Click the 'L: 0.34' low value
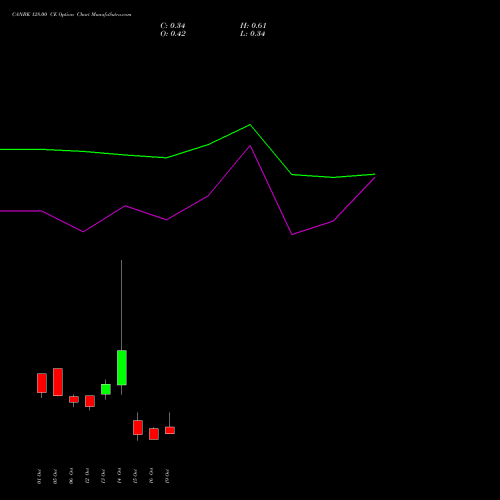The height and width of the screenshot is (500, 500). [x=253, y=34]
